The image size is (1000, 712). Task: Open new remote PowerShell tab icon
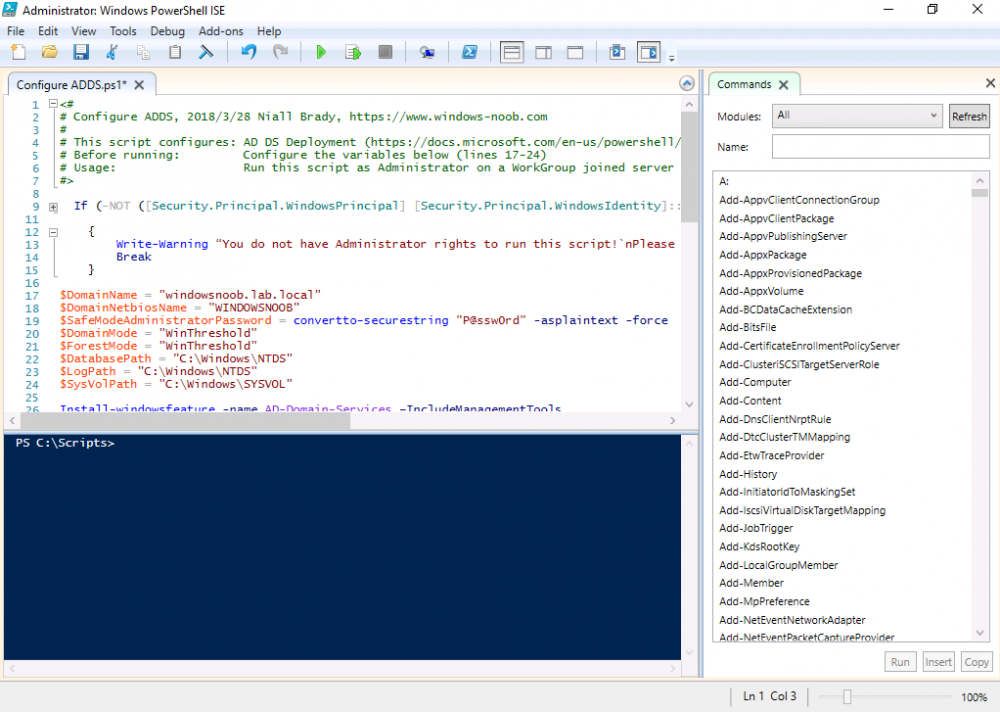point(427,52)
